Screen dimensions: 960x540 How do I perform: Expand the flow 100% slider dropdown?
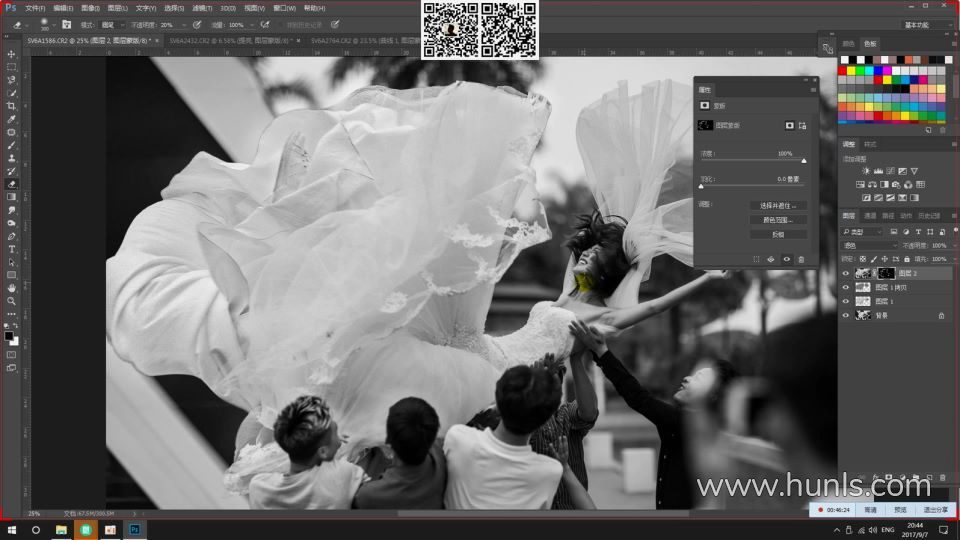[252, 25]
